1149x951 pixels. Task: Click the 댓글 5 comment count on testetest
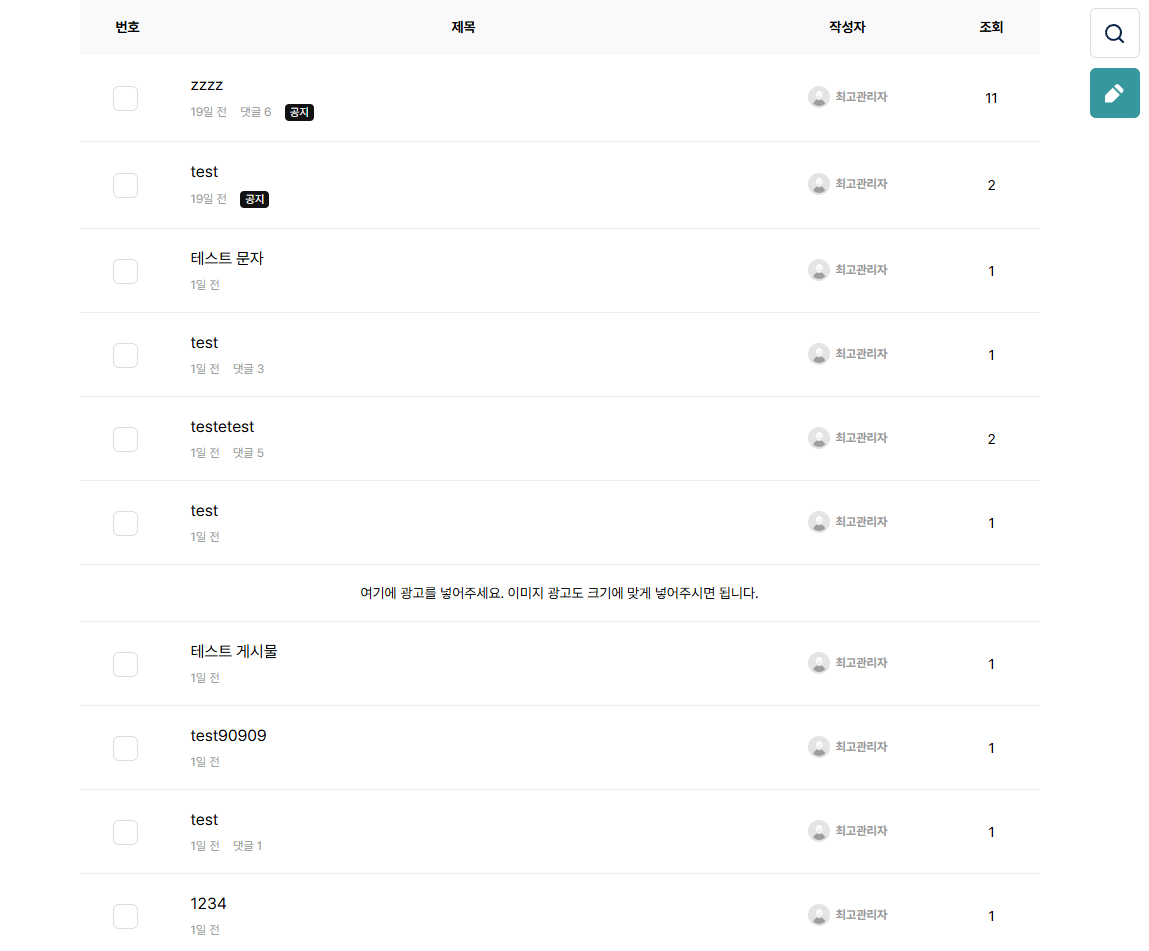[248, 453]
